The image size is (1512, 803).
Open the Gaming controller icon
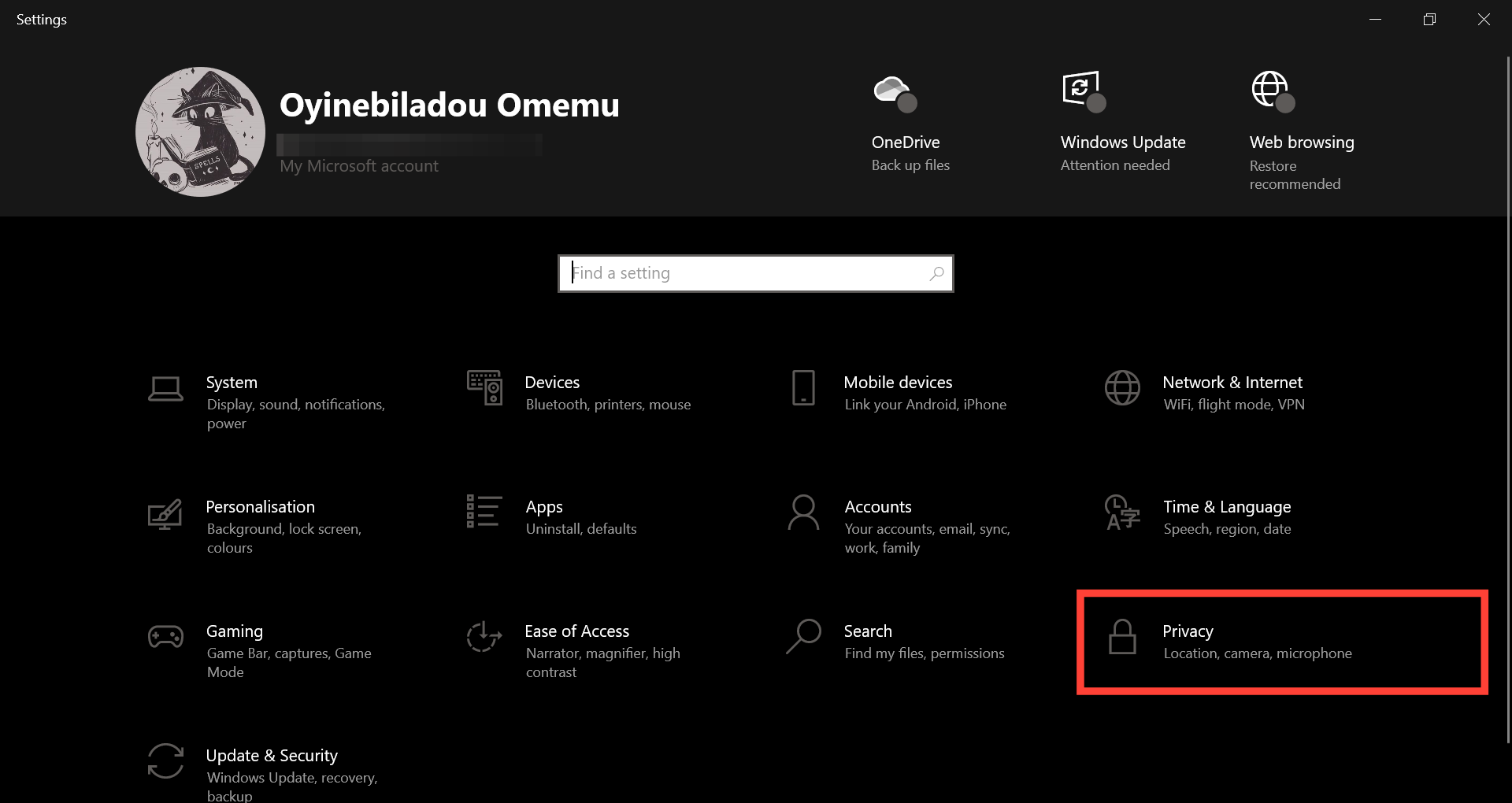tap(165, 636)
